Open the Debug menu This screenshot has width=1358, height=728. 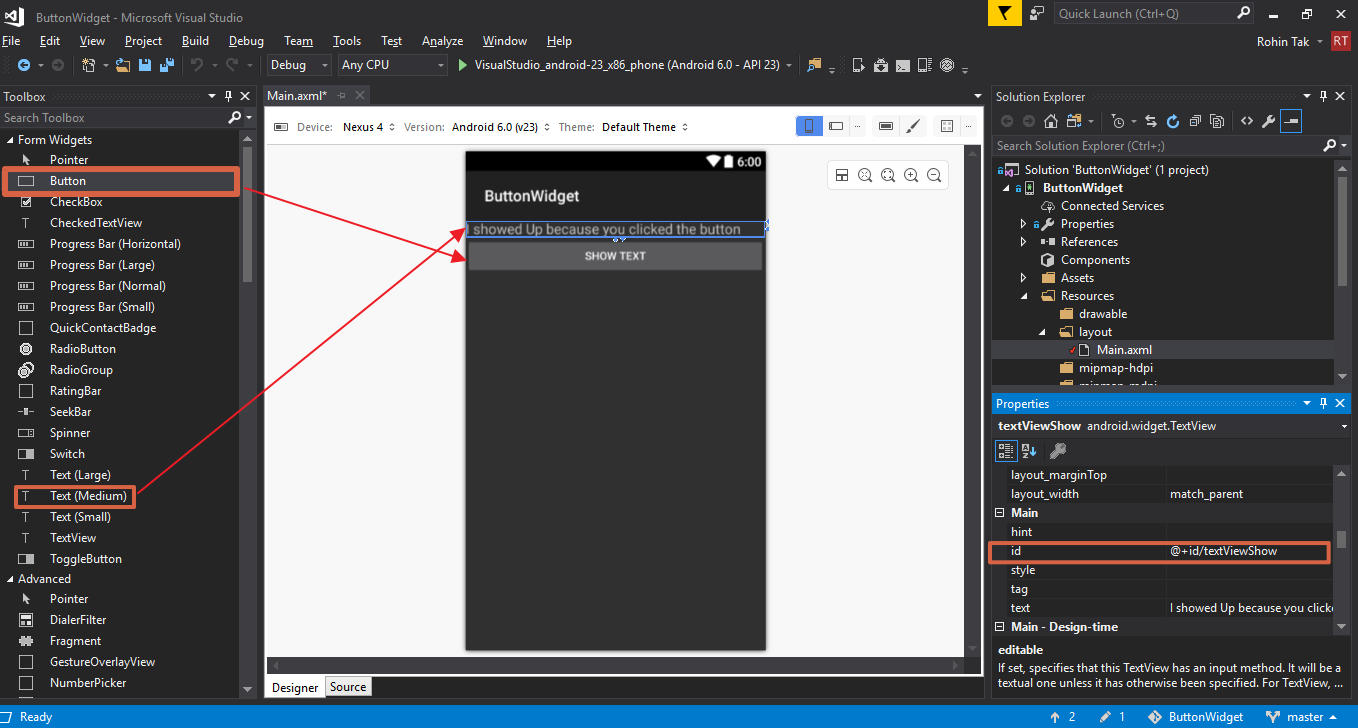[246, 41]
